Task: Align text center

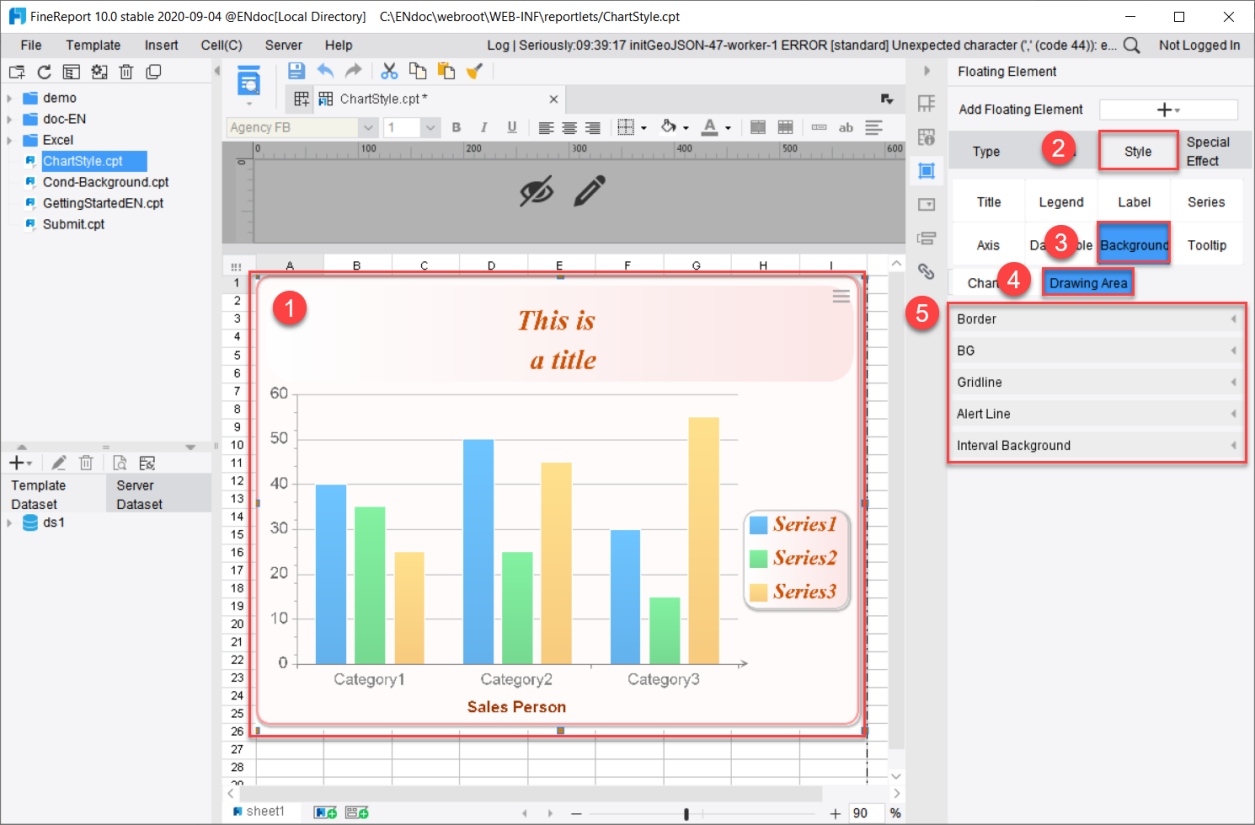Action: click(x=569, y=128)
